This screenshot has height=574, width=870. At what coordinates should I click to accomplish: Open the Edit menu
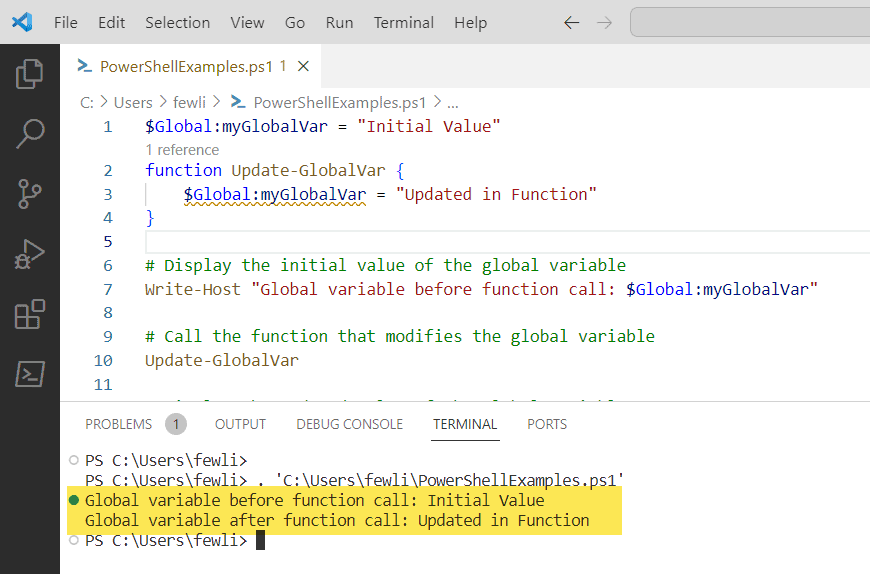coord(112,23)
